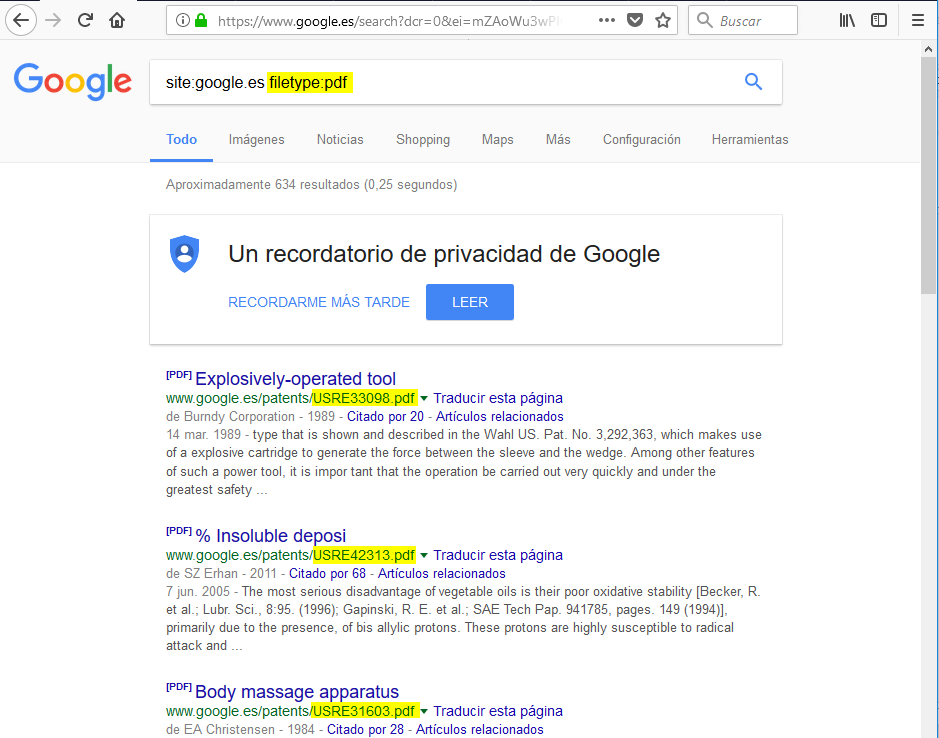
Task: Click the Buscar search box
Action: (x=743, y=20)
